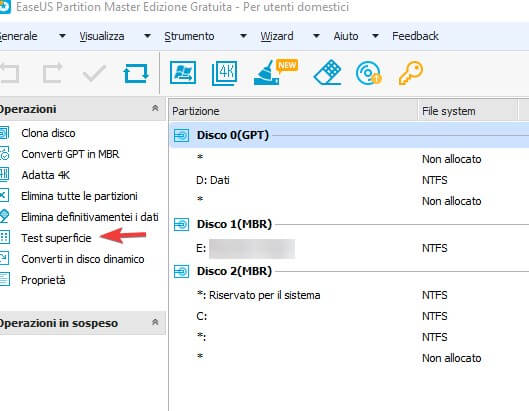This screenshot has height=411, width=529.
Task: Open Proprietà of the disk
Action: pos(43,280)
